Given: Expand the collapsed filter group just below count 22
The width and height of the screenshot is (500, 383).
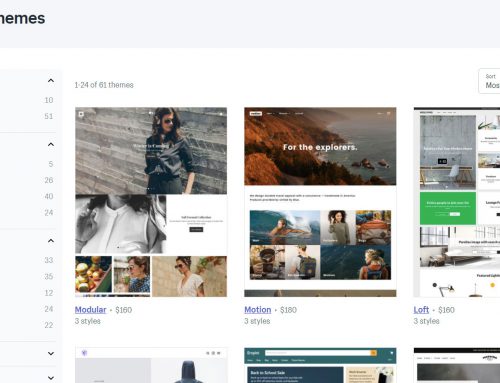Looking at the screenshot, I should [51, 353].
